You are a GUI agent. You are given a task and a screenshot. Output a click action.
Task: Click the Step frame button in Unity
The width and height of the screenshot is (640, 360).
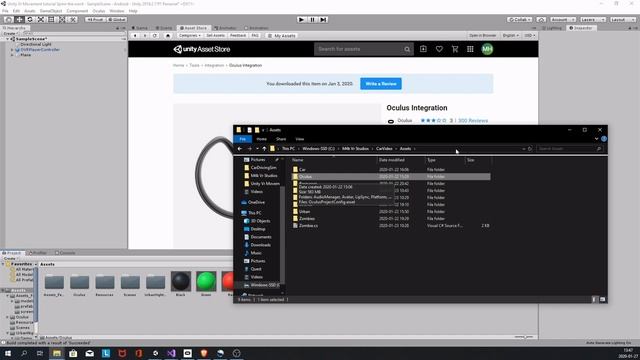(323, 20)
